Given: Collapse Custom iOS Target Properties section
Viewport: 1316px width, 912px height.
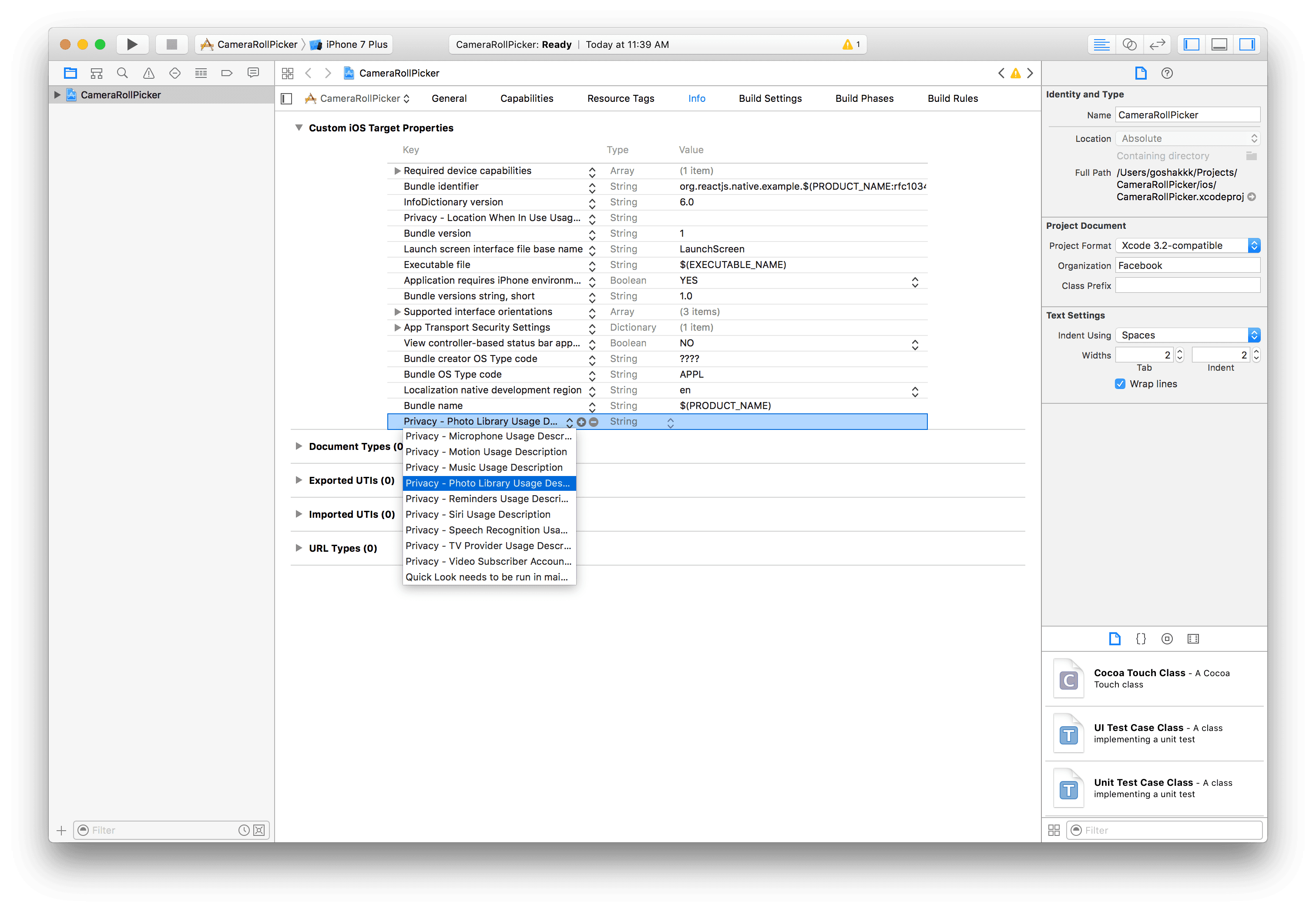Looking at the screenshot, I should (x=298, y=128).
